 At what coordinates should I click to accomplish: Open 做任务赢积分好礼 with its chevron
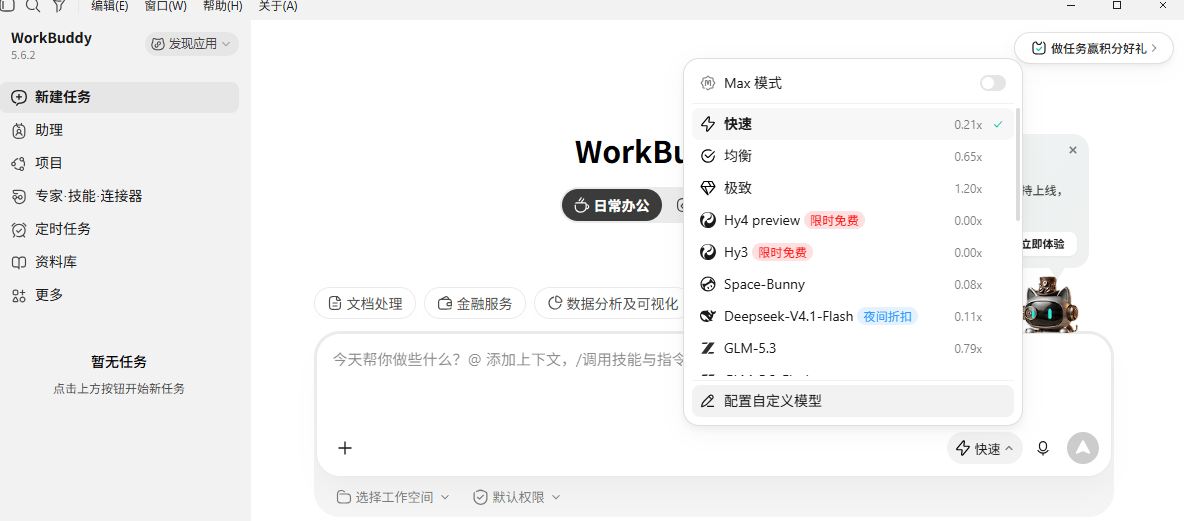1093,48
